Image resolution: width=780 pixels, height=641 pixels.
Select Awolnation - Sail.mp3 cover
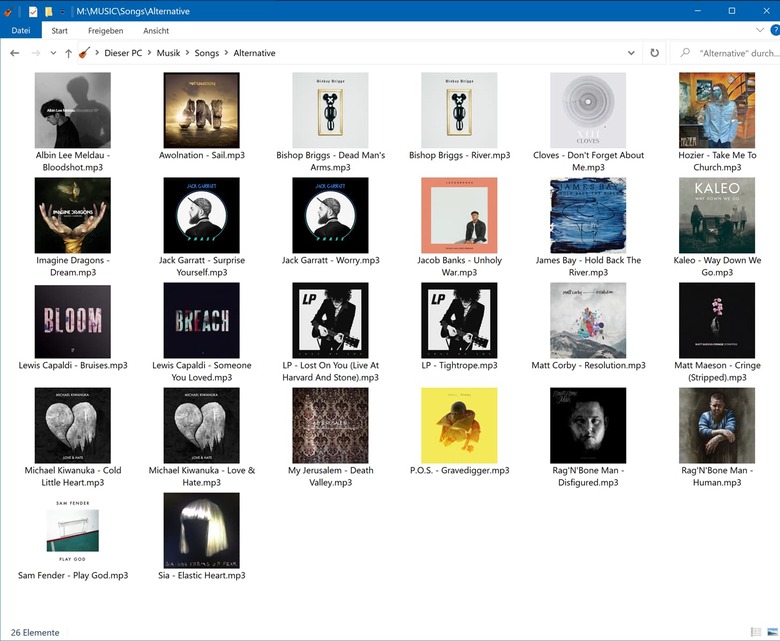coord(201,110)
